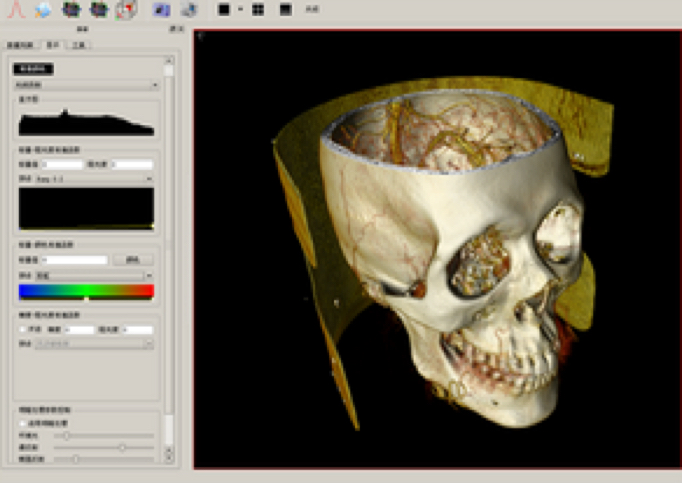Select the single black viewport layout icon
This screenshot has width=682, height=483.
224,9
